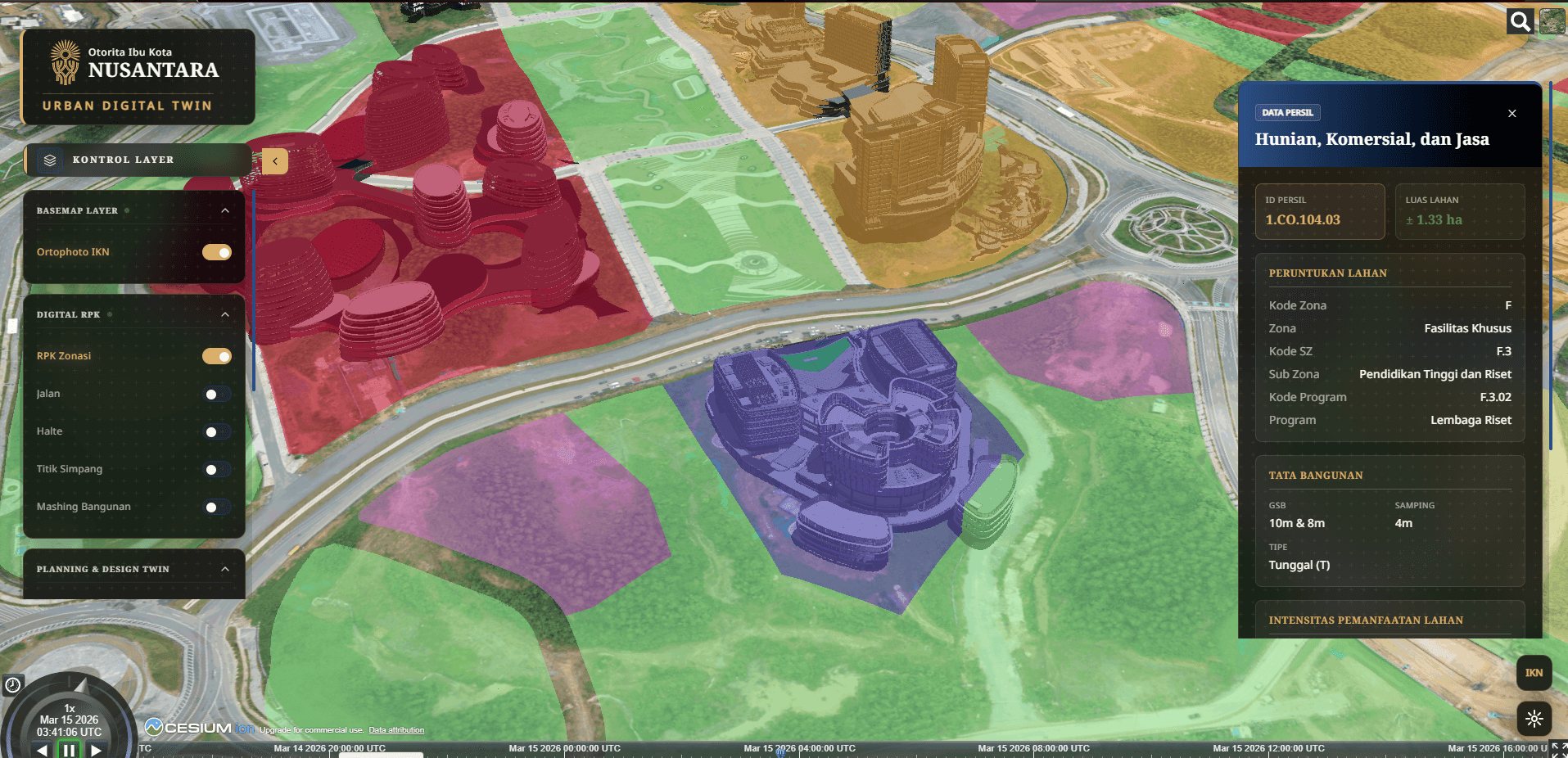Play the animation forward
1568x758 pixels.
click(x=97, y=750)
